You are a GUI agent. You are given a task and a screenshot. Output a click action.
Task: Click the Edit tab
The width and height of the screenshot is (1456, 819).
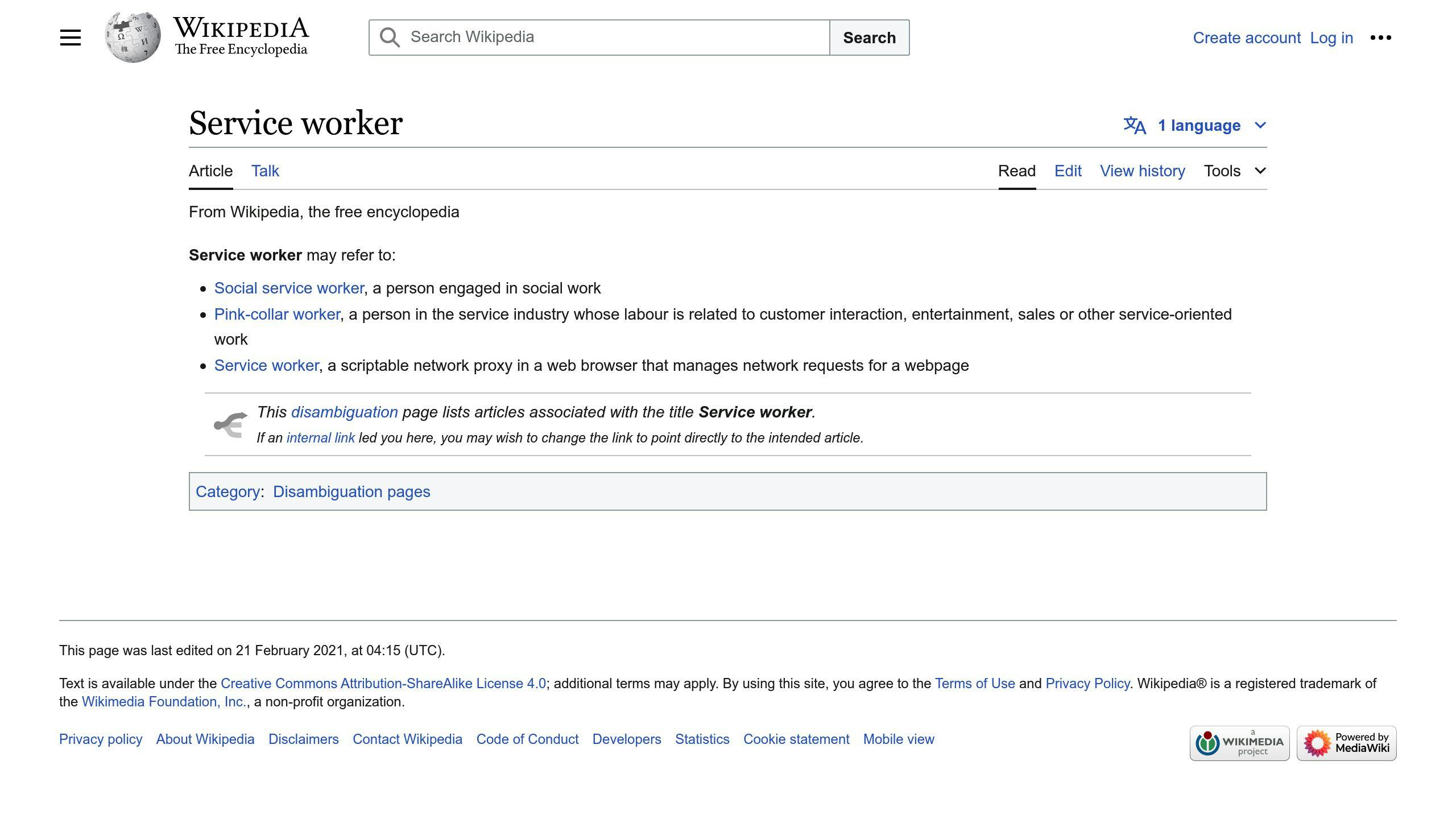click(x=1068, y=171)
